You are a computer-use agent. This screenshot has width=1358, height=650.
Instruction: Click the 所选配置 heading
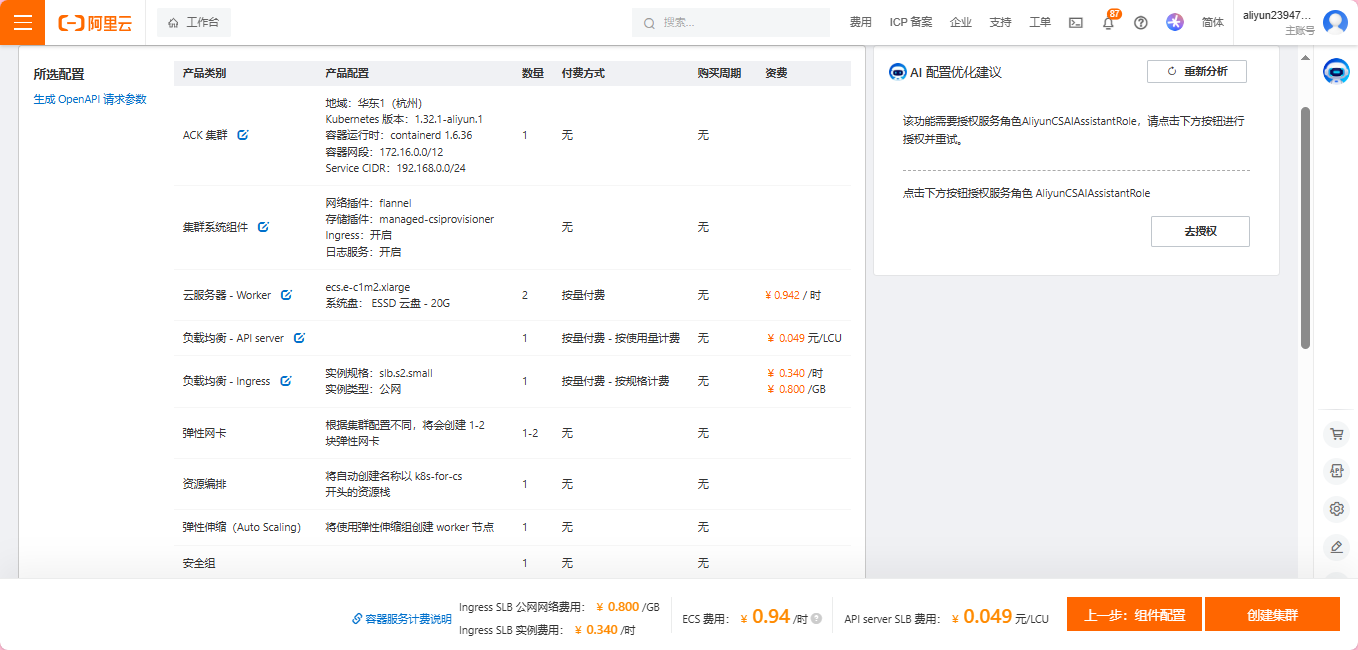[59, 74]
